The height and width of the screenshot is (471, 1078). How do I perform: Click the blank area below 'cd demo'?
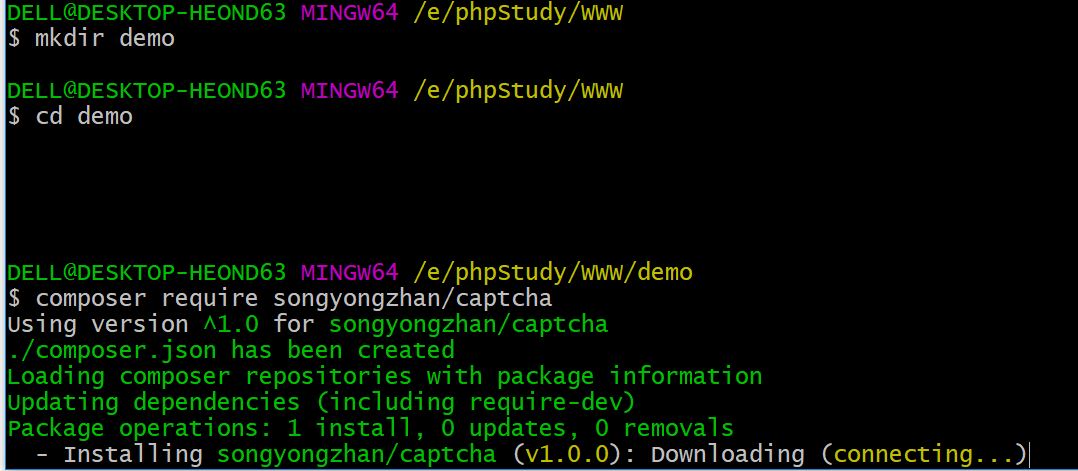400,195
